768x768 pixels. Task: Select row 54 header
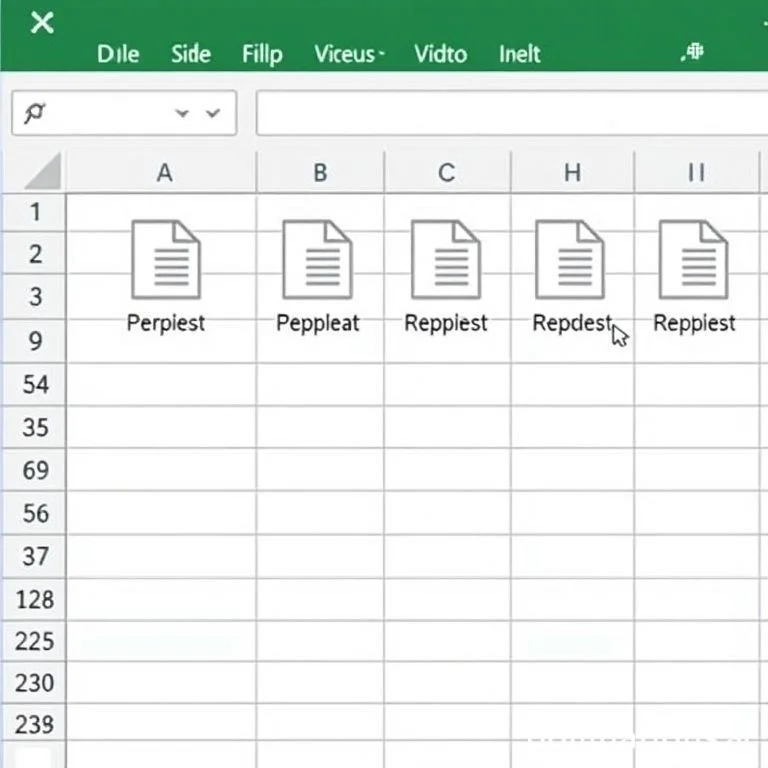pos(35,385)
